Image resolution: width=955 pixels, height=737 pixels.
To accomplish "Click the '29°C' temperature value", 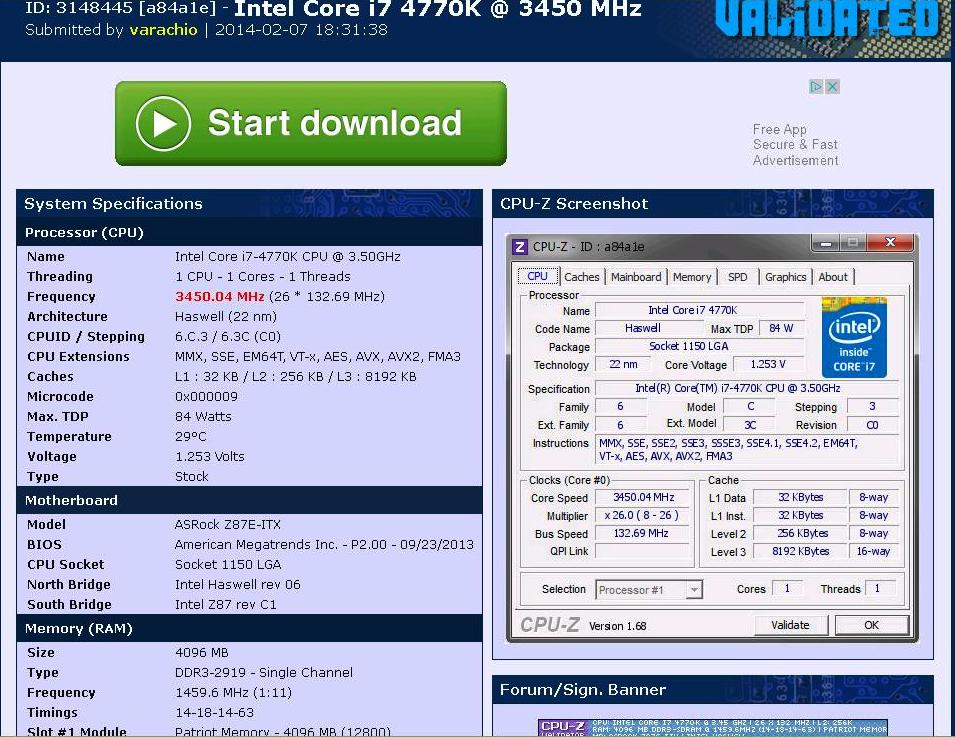I will [191, 437].
